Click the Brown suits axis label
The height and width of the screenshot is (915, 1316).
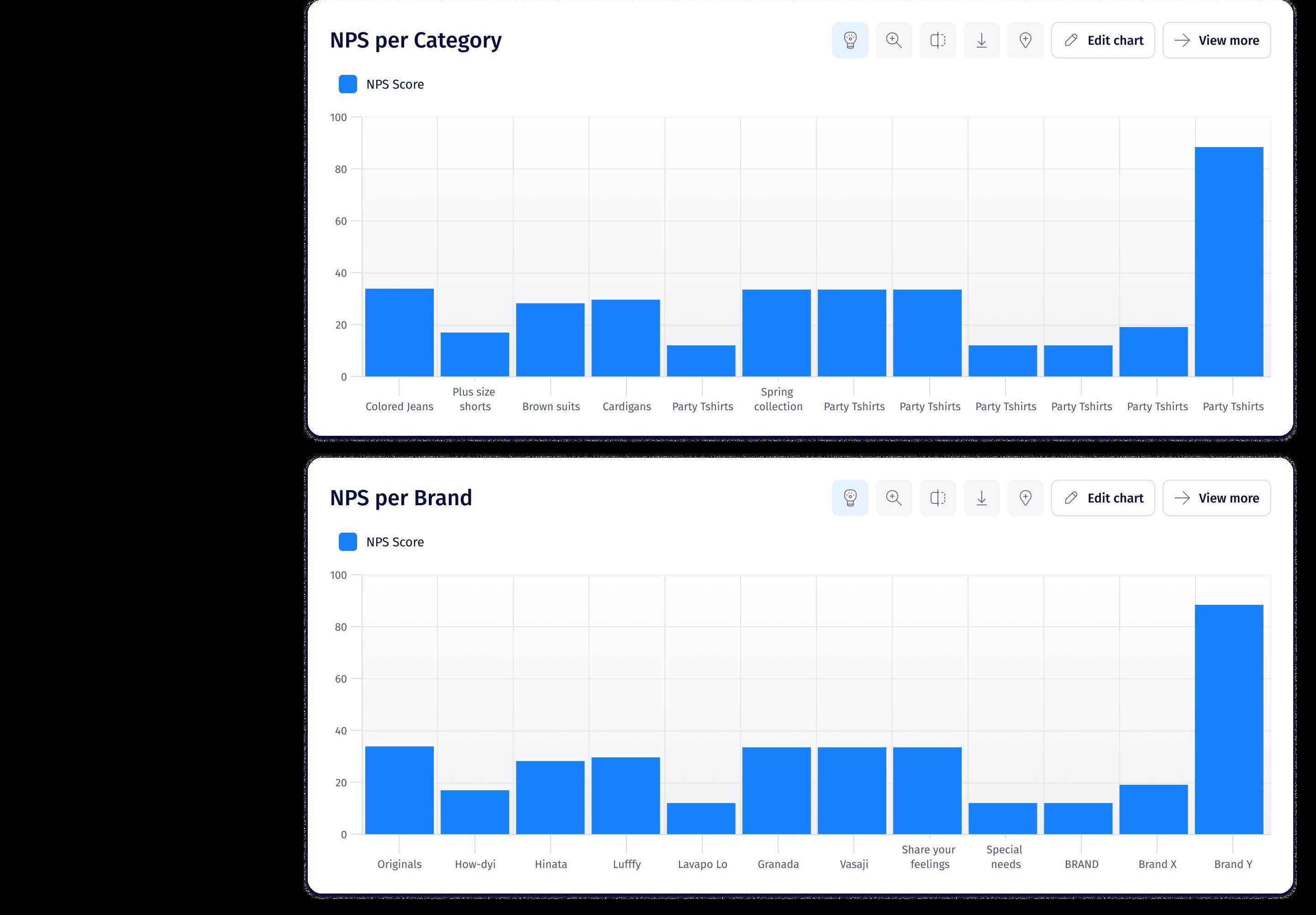point(551,407)
